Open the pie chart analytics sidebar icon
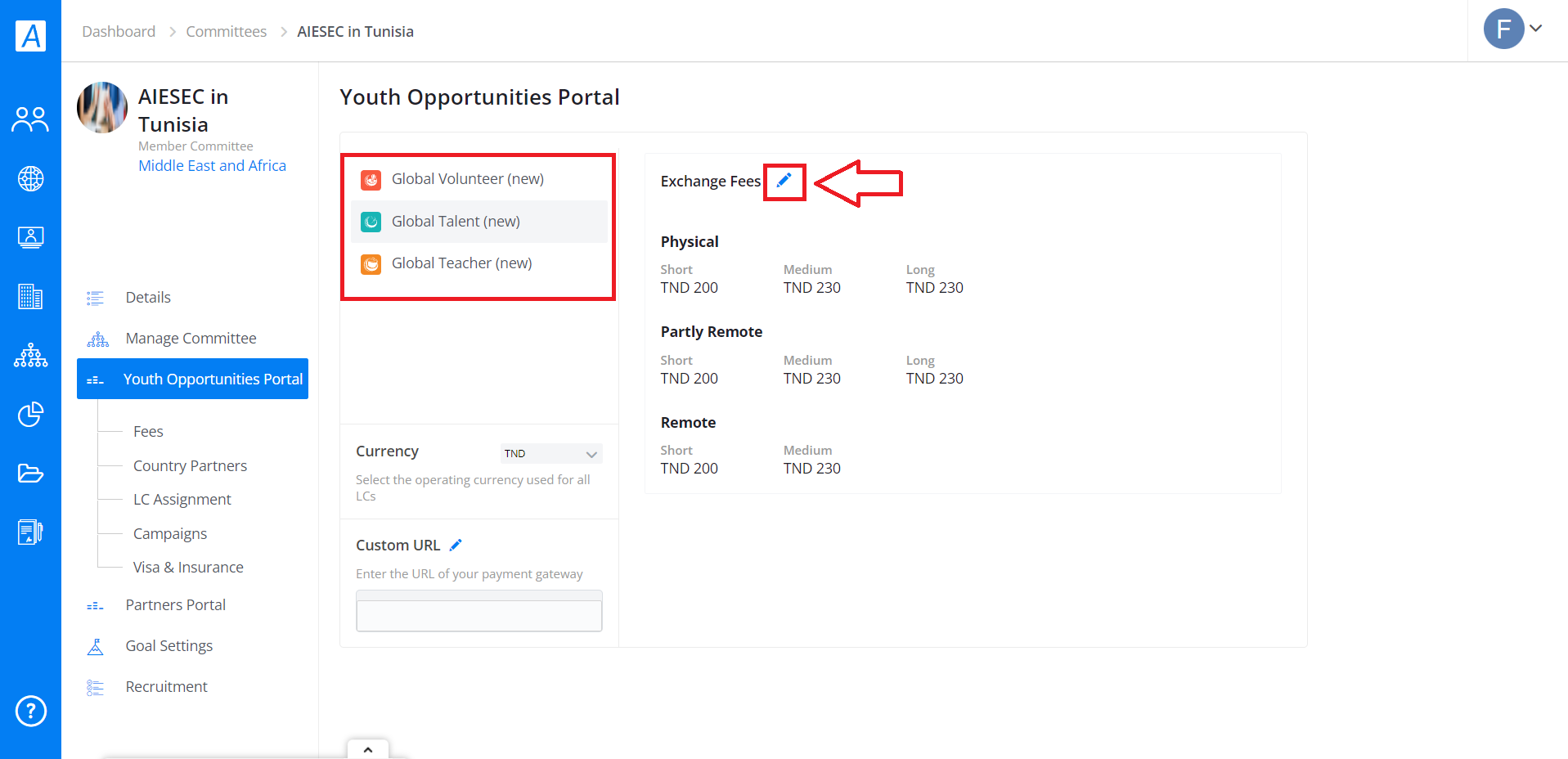 click(30, 414)
